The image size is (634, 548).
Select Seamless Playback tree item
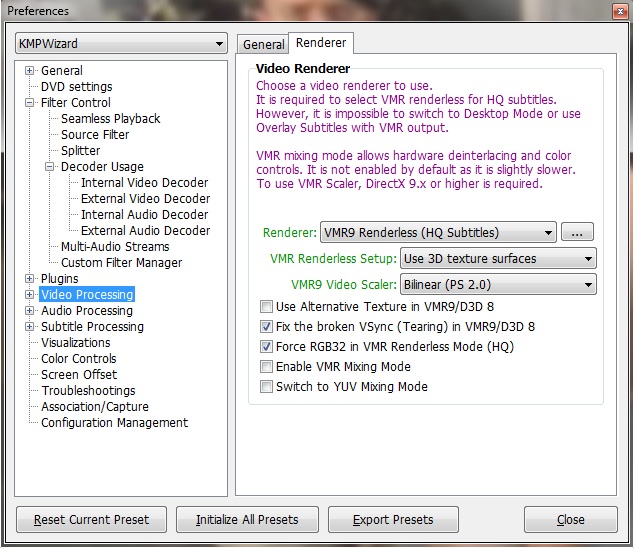(110, 118)
